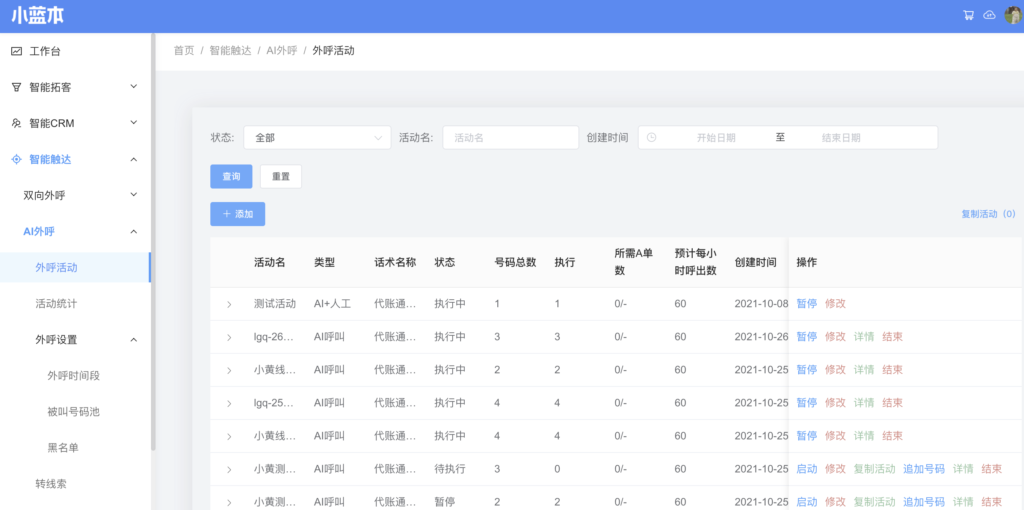Viewport: 1024px width, 510px height.
Task: Click the cloud icon in top bar
Action: [x=989, y=15]
